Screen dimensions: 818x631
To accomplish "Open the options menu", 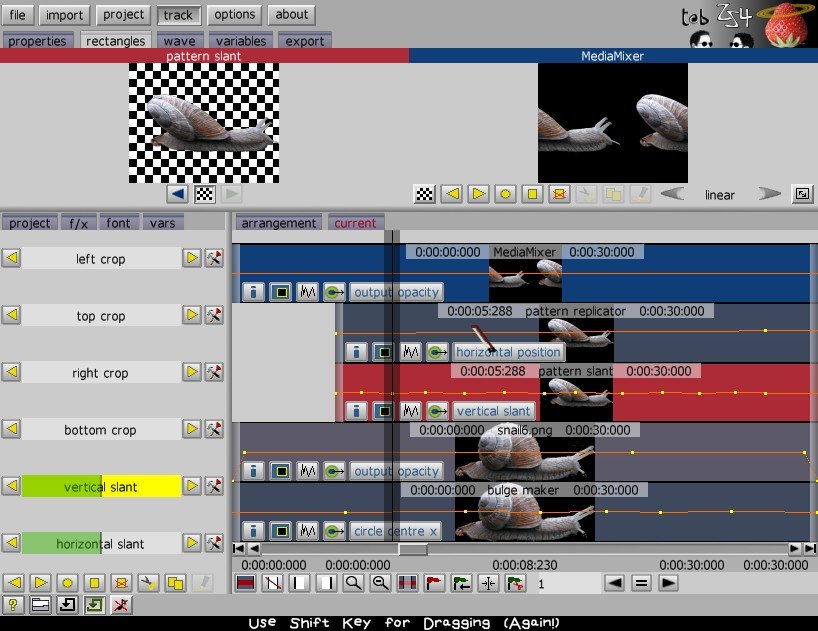I will 235,15.
